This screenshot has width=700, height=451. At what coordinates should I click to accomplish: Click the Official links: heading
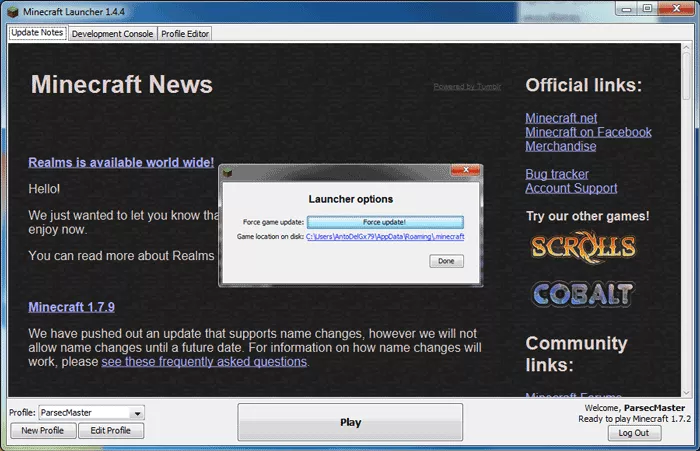pyautogui.click(x=583, y=85)
